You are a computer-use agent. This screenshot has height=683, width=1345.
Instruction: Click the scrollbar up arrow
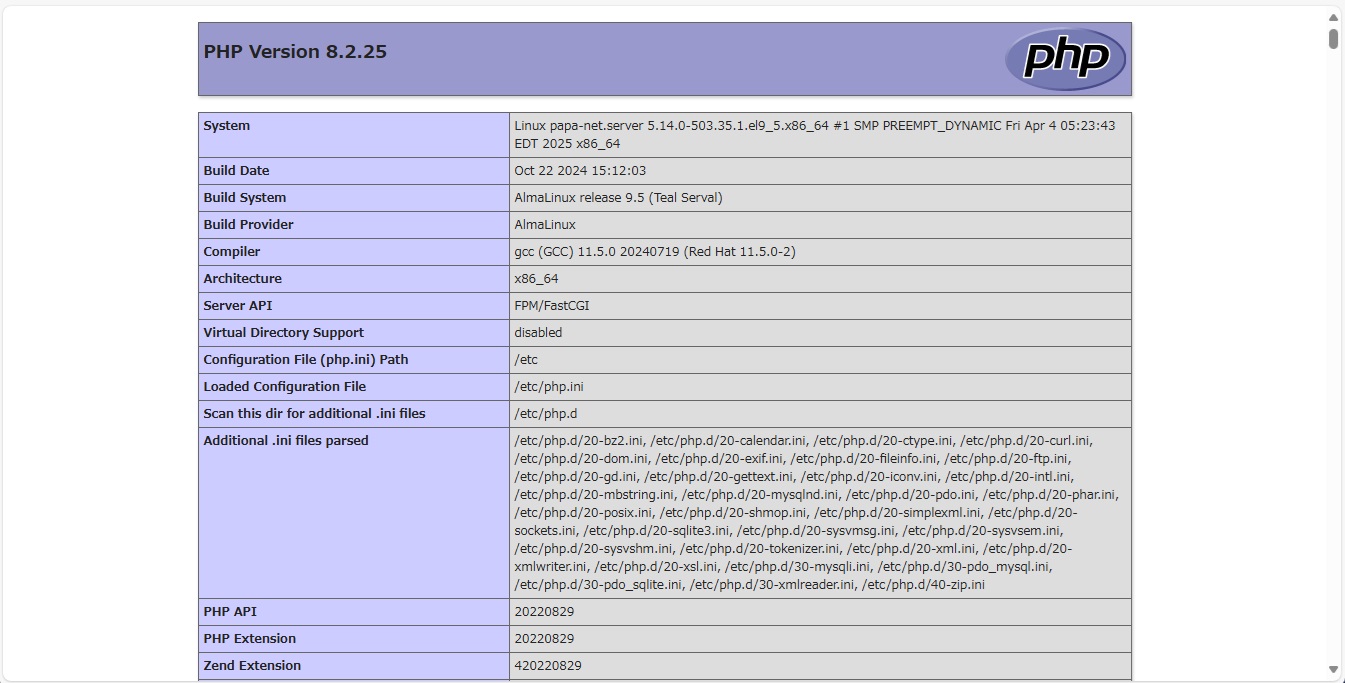pyautogui.click(x=1333, y=17)
